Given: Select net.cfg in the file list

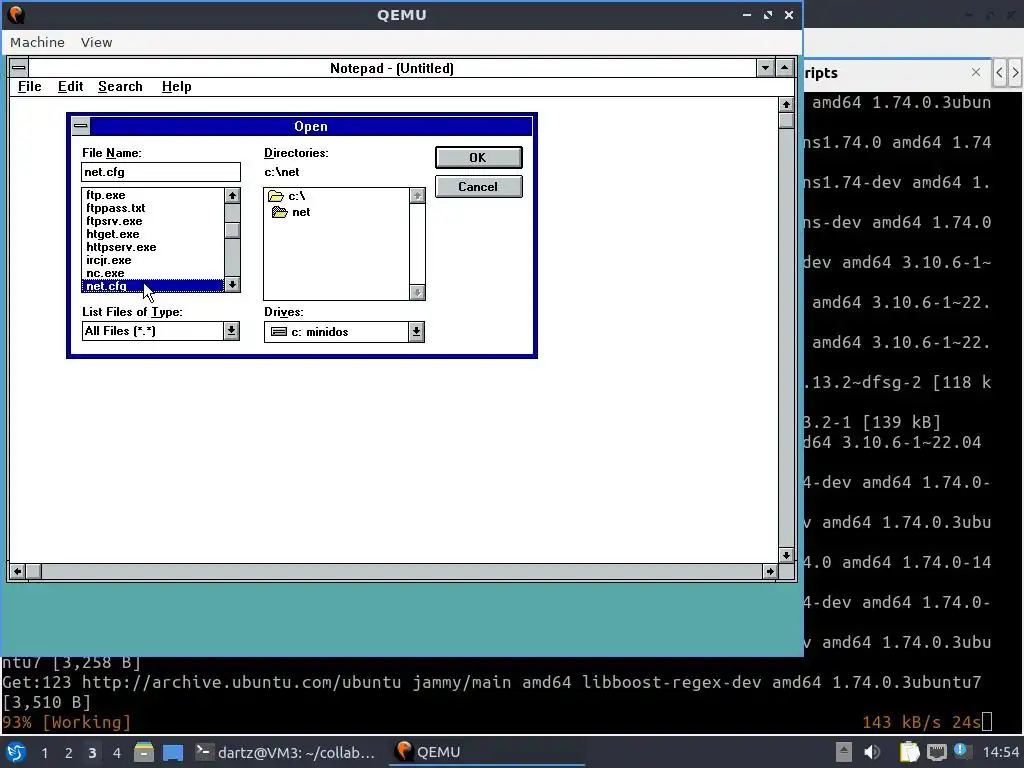Looking at the screenshot, I should point(153,286).
